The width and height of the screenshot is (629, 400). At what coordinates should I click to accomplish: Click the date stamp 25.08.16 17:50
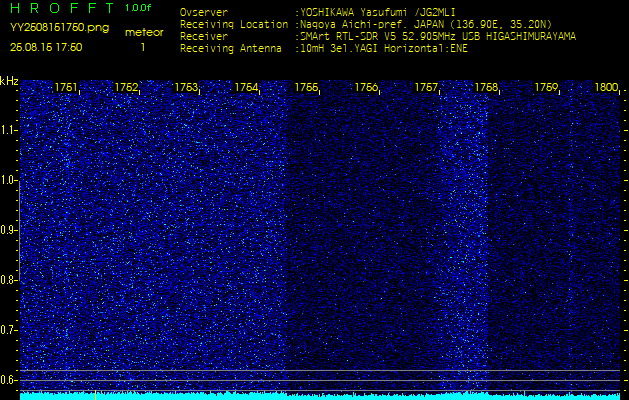point(46,47)
